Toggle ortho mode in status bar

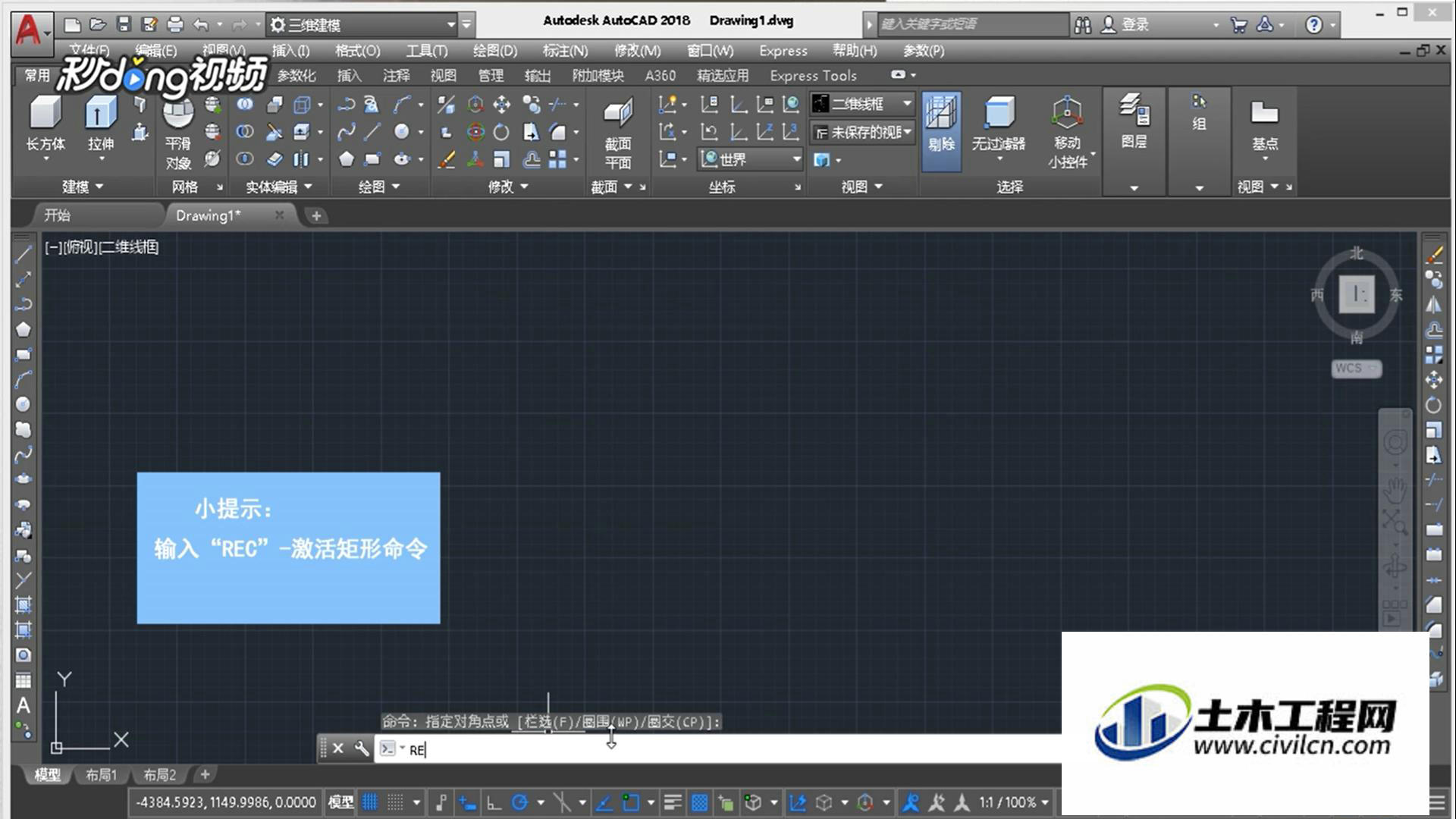pos(494,802)
